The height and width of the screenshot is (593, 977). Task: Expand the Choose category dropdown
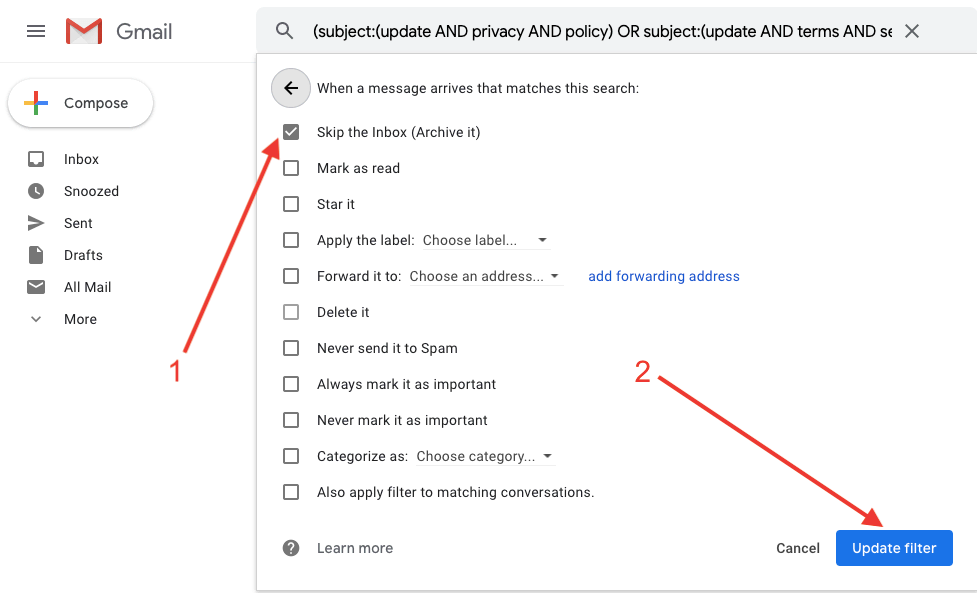click(x=485, y=456)
